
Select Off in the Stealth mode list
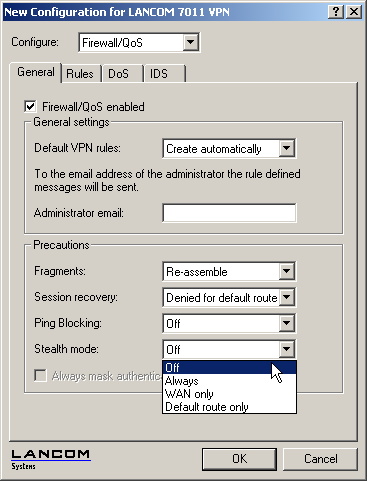pyautogui.click(x=229, y=367)
